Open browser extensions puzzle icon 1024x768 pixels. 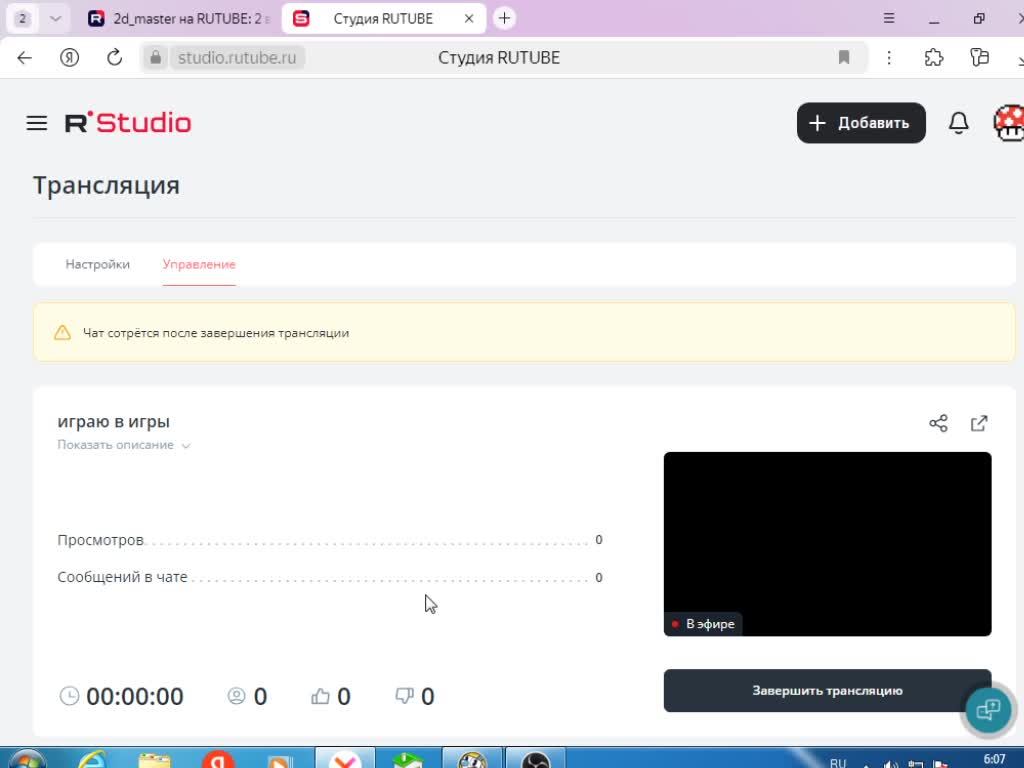[934, 57]
